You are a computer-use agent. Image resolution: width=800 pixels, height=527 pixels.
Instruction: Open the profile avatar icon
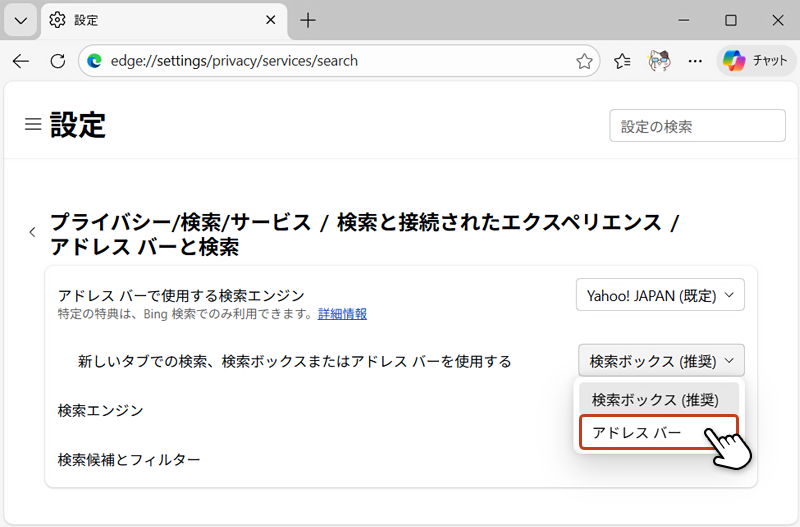(x=659, y=61)
